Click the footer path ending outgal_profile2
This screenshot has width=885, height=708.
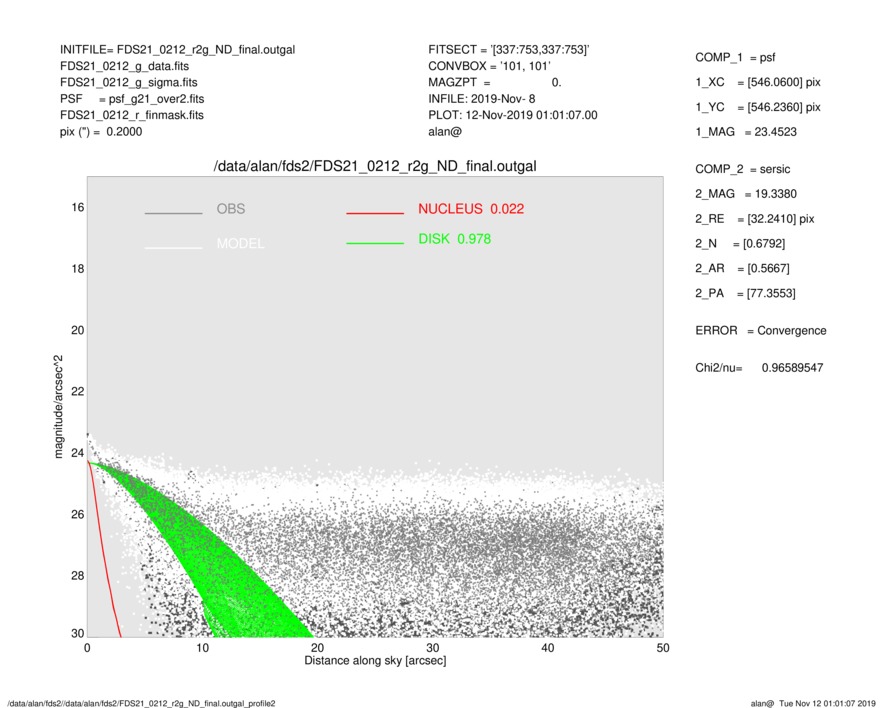[x=141, y=703]
